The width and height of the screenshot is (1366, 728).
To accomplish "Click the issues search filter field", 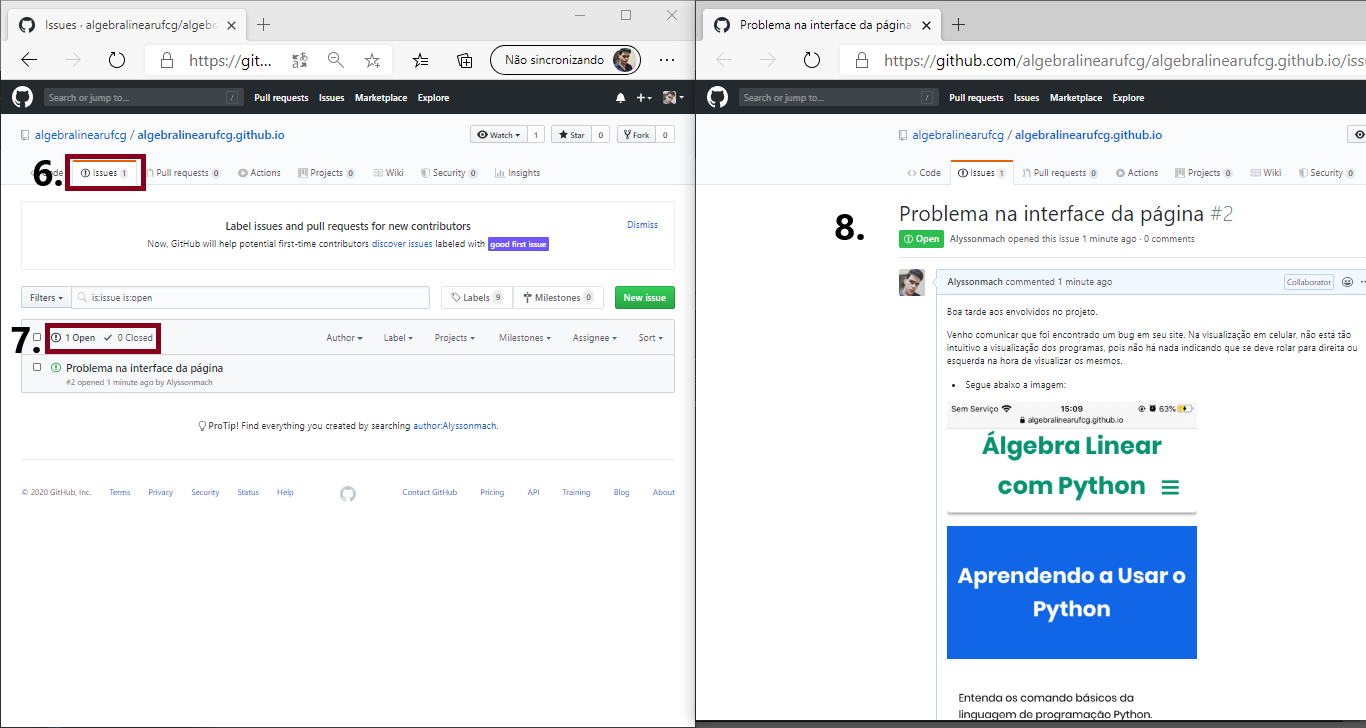I will 251,297.
